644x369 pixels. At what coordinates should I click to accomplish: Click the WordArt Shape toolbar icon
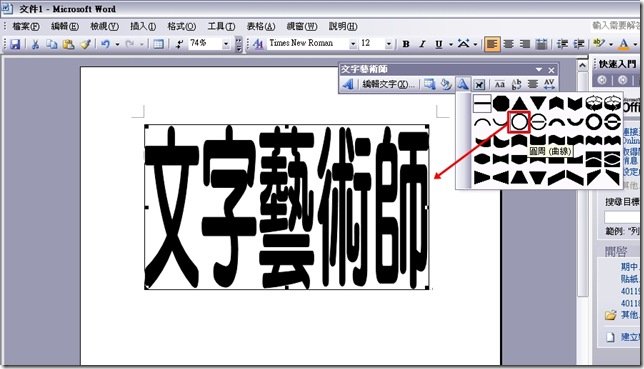click(463, 84)
